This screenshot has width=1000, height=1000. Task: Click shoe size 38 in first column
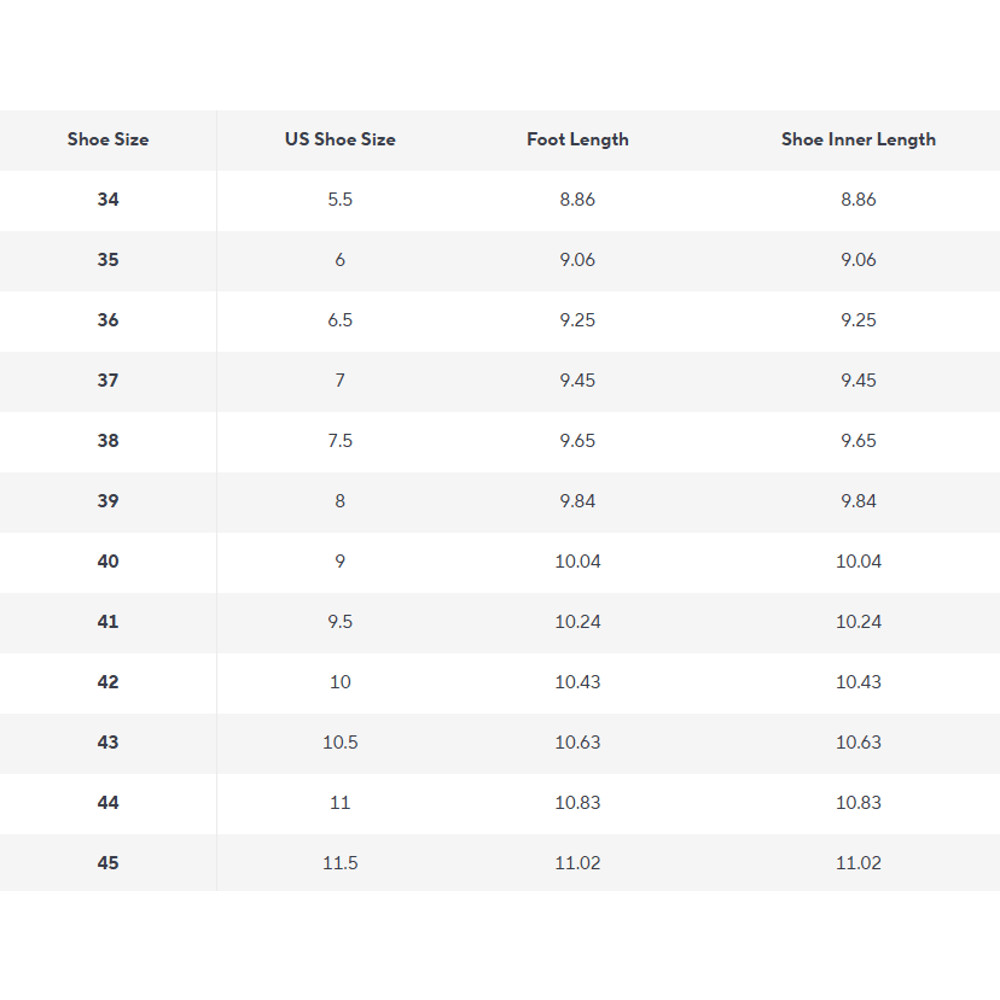pyautogui.click(x=108, y=441)
